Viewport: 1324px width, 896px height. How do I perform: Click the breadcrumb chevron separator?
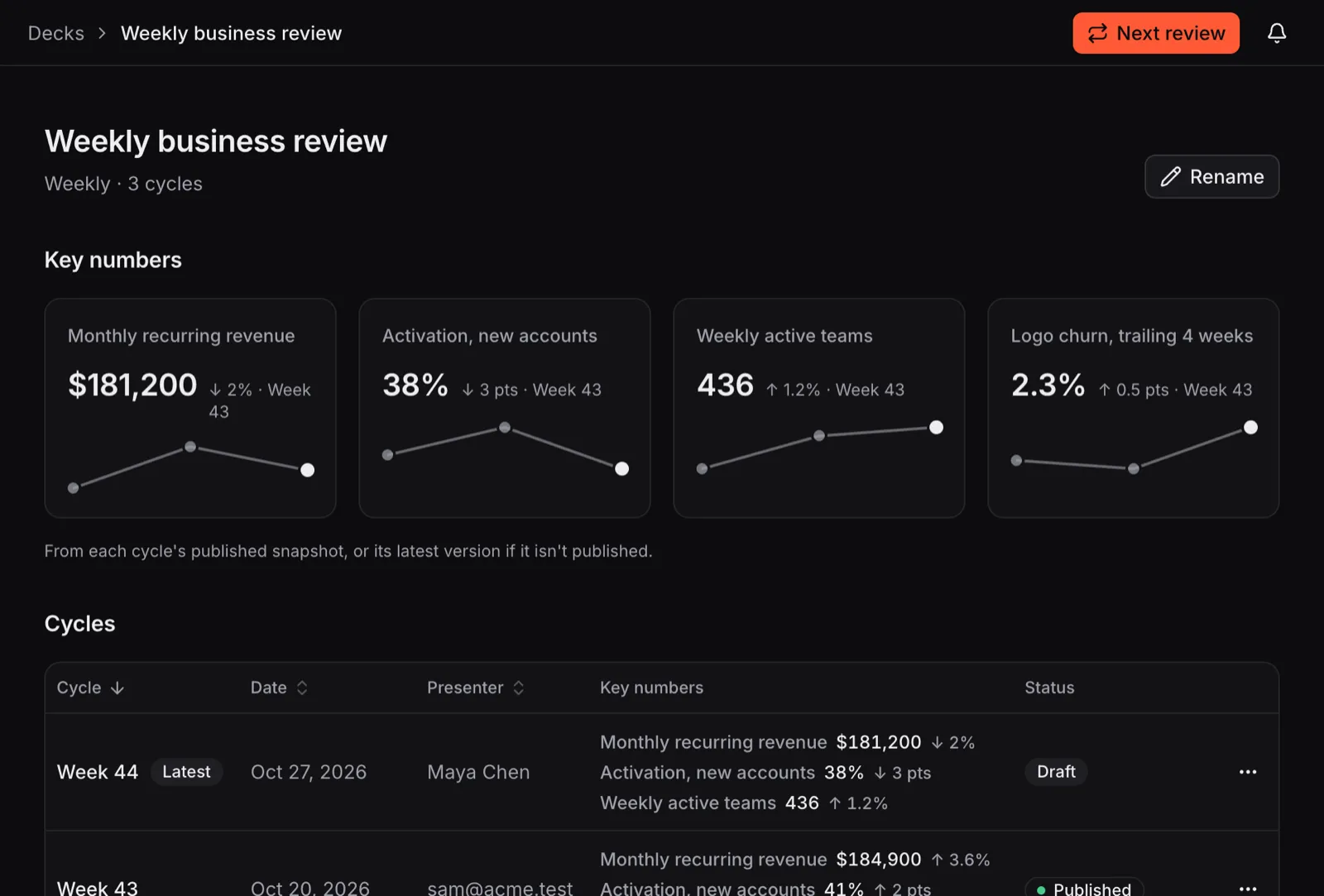coord(103,33)
